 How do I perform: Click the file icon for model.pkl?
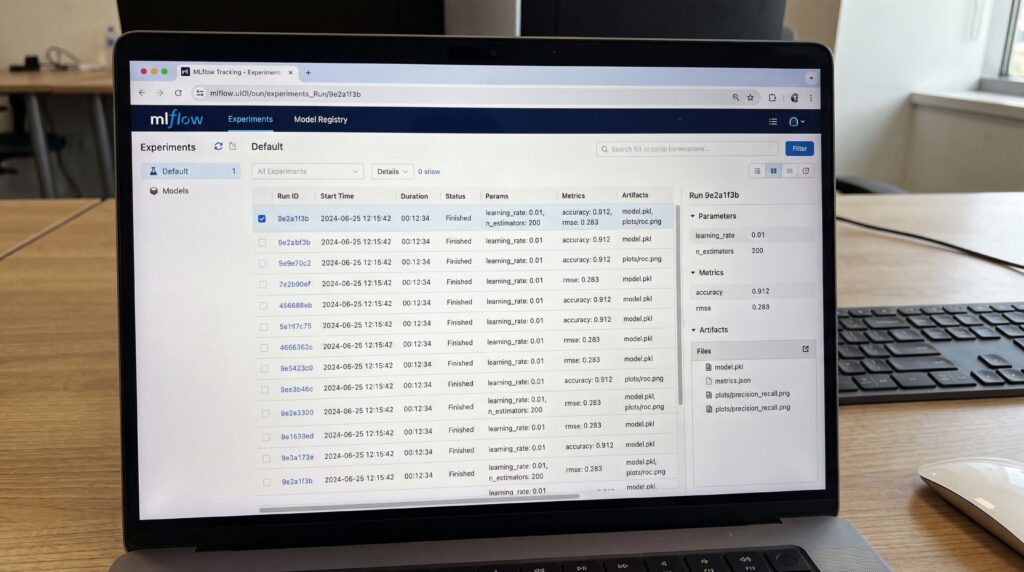point(709,367)
